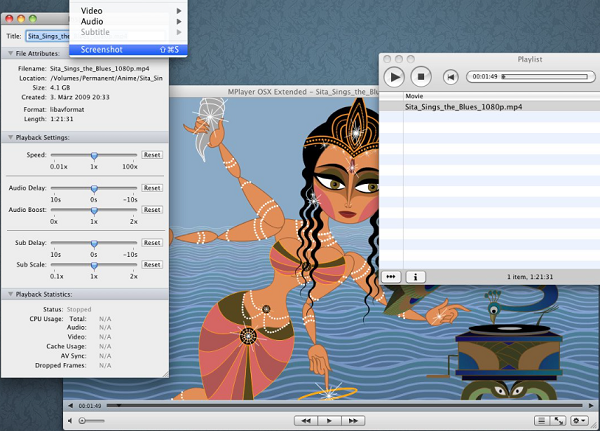Open the playlist options button with three dots
The width and height of the screenshot is (600, 431).
pyautogui.click(x=391, y=276)
